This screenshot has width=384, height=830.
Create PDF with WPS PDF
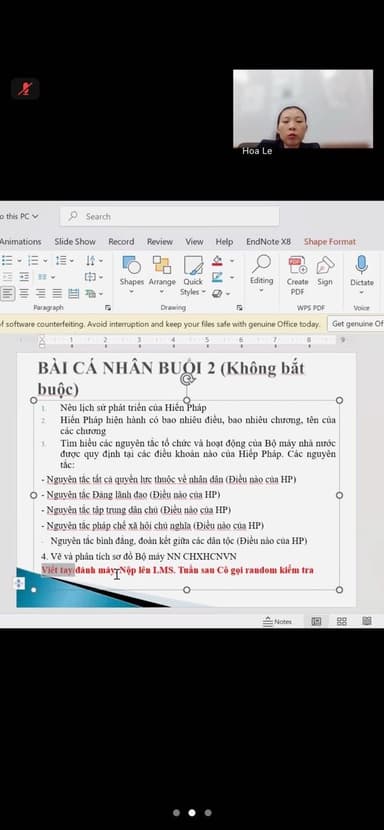297,275
